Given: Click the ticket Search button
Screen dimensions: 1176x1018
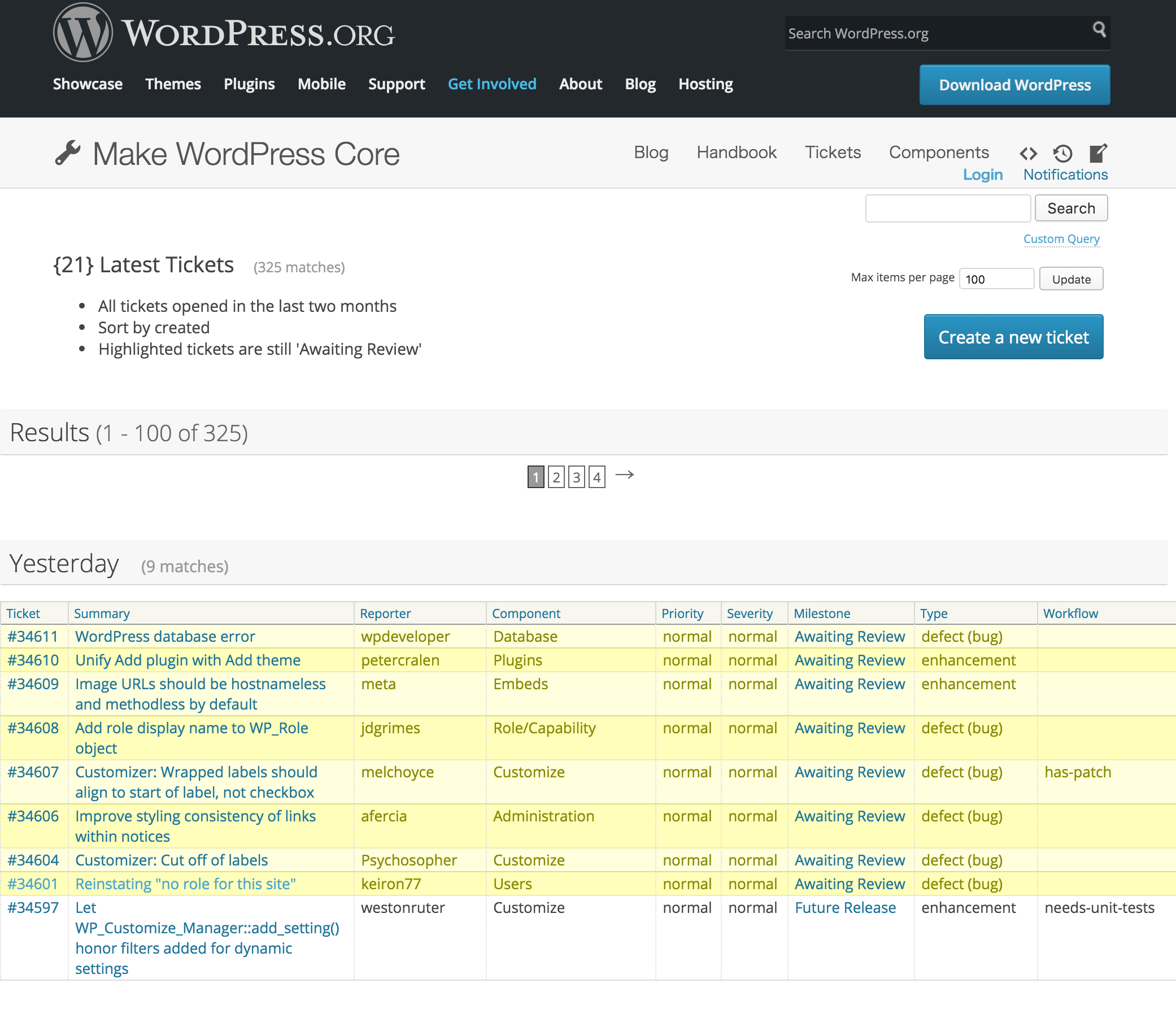Looking at the screenshot, I should (1071, 208).
